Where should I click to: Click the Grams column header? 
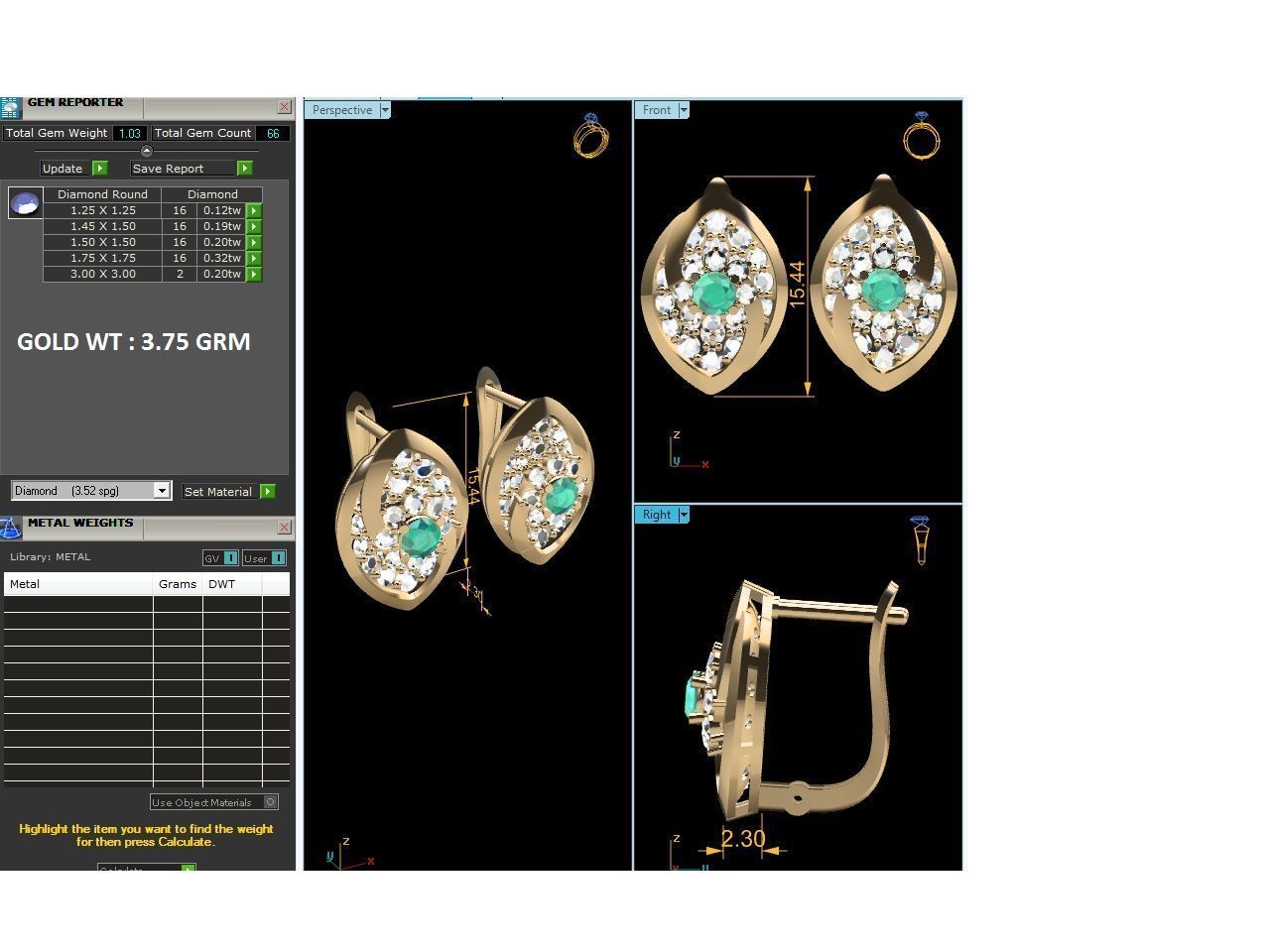tap(178, 584)
